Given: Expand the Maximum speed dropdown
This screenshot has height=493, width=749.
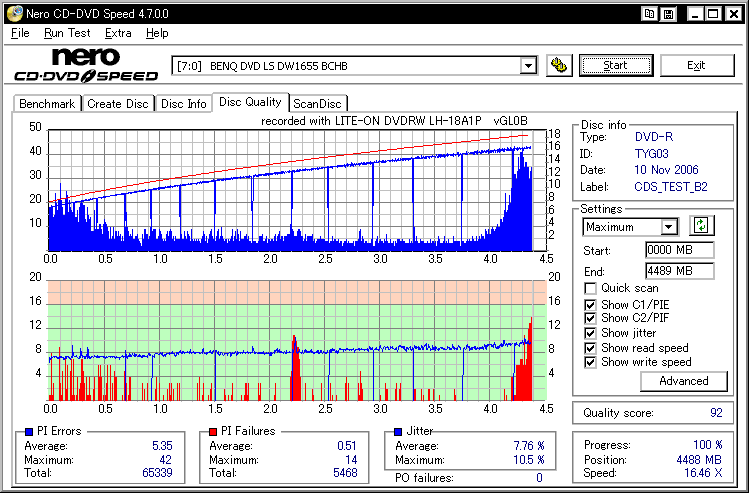Looking at the screenshot, I should 669,227.
